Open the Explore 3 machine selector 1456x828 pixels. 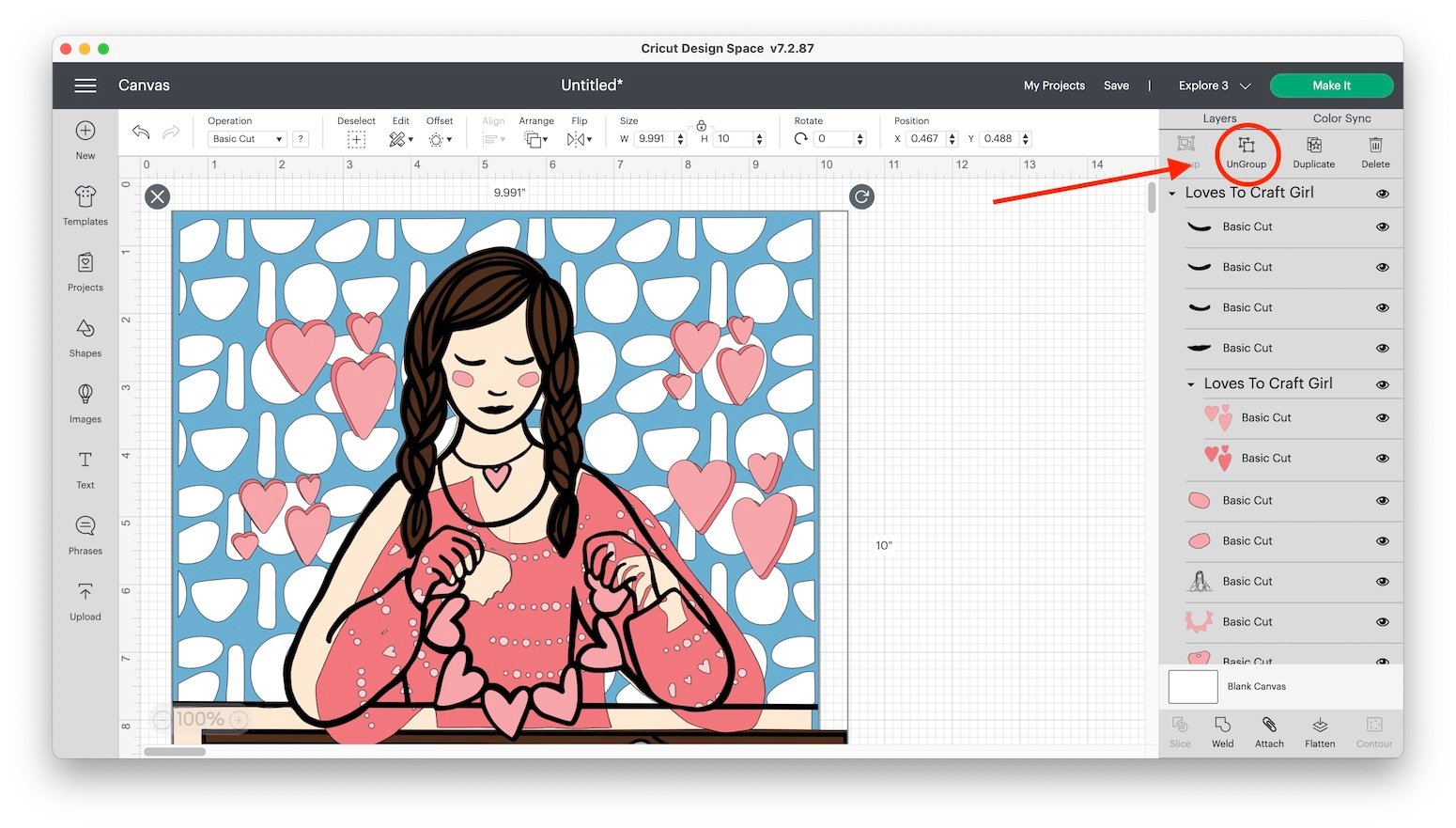pyautogui.click(x=1215, y=86)
